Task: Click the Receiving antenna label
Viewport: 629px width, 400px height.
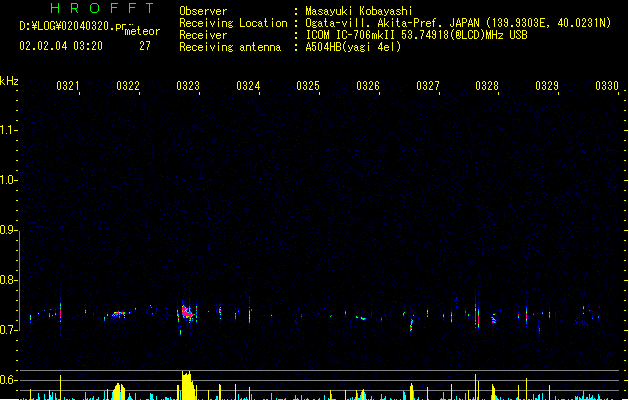Action: click(x=230, y=47)
